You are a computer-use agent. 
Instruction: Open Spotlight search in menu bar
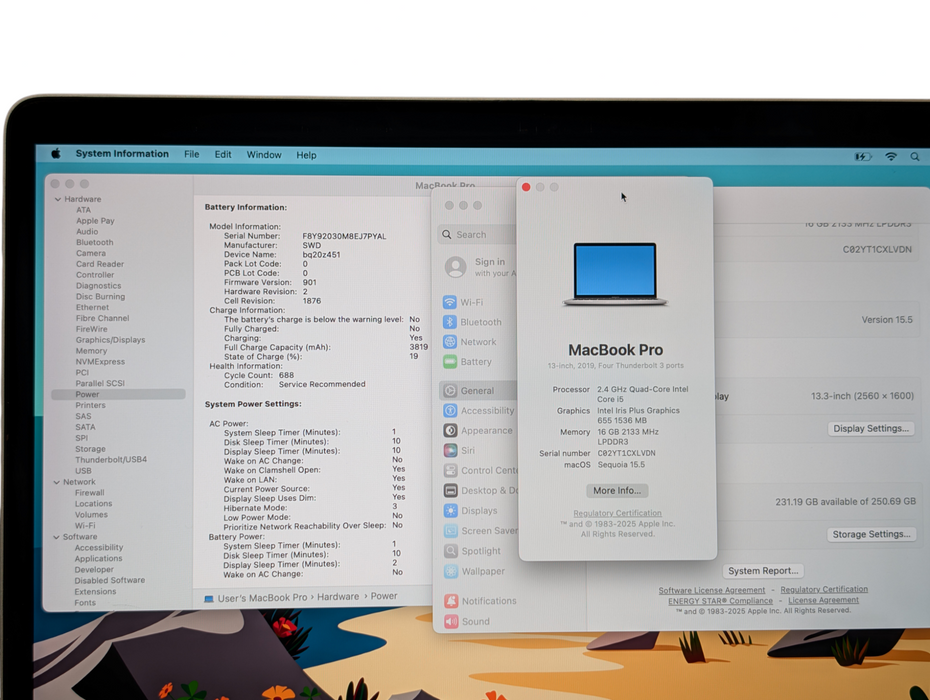pos(915,157)
